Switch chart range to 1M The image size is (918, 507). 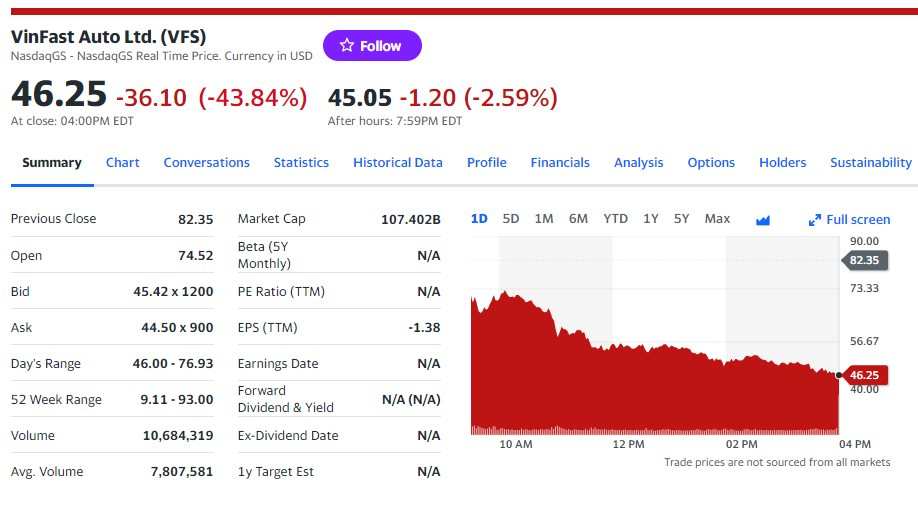tap(544, 219)
